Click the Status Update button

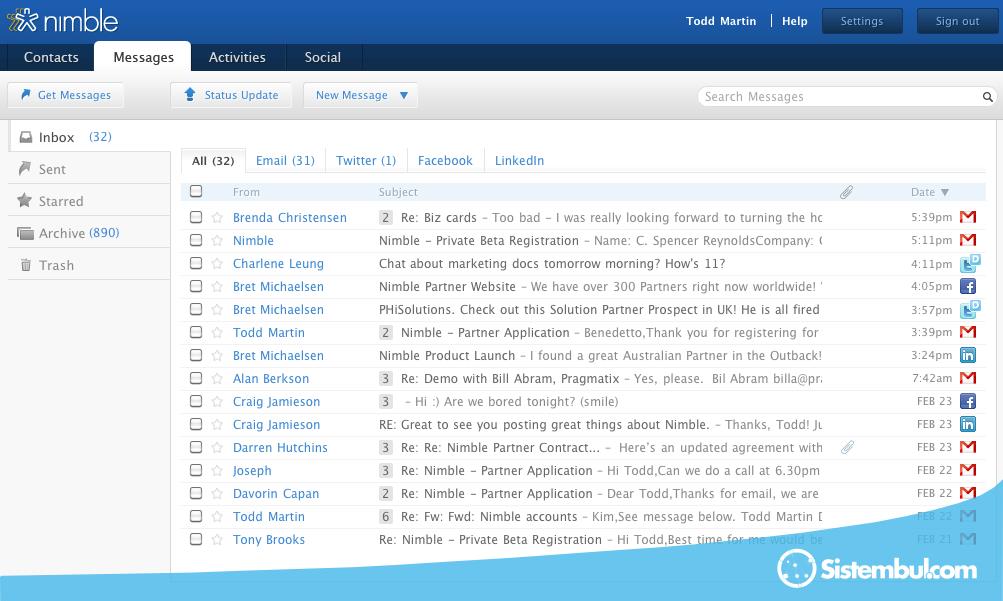(231, 95)
